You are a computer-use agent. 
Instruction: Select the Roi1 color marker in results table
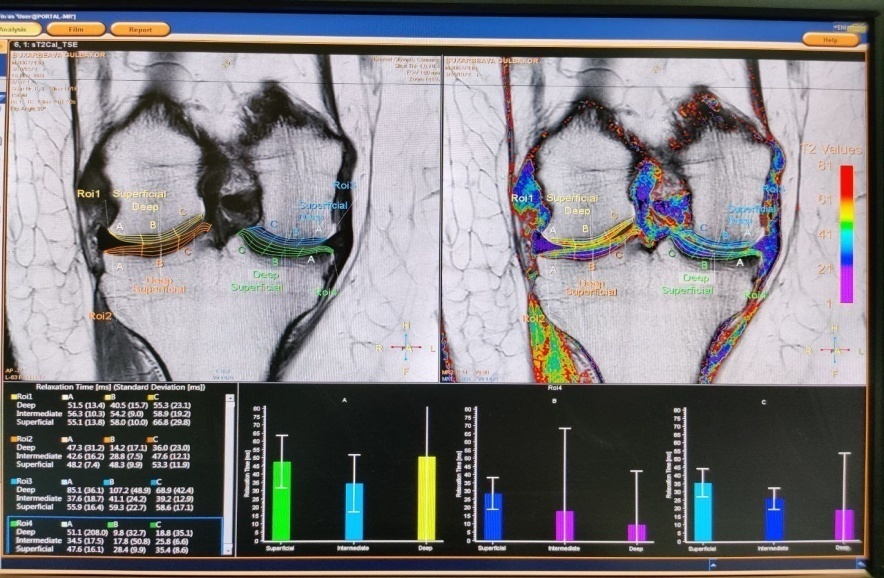(13, 397)
